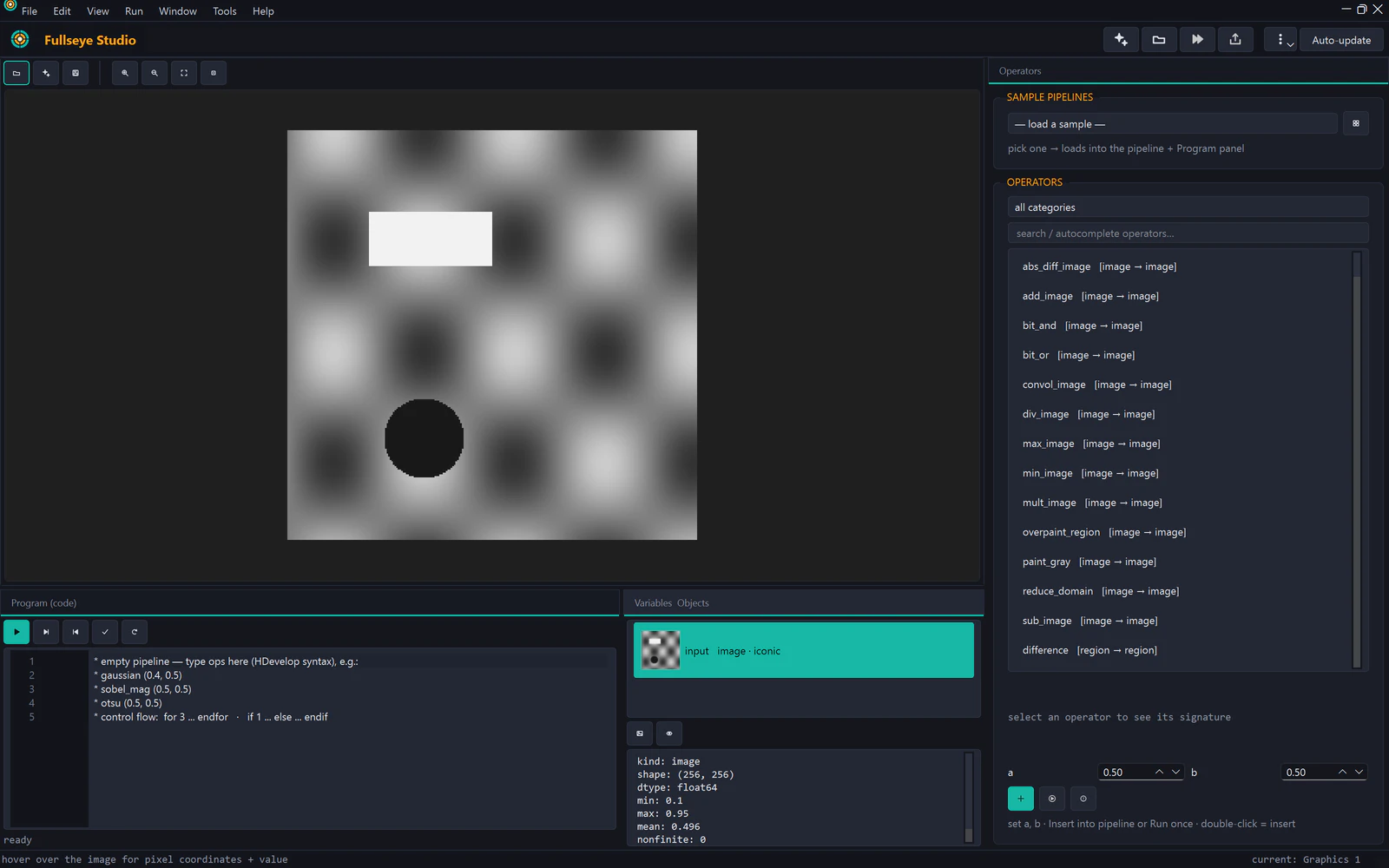
Task: Open image via folder icon in viewer toolbar
Action: click(x=16, y=73)
